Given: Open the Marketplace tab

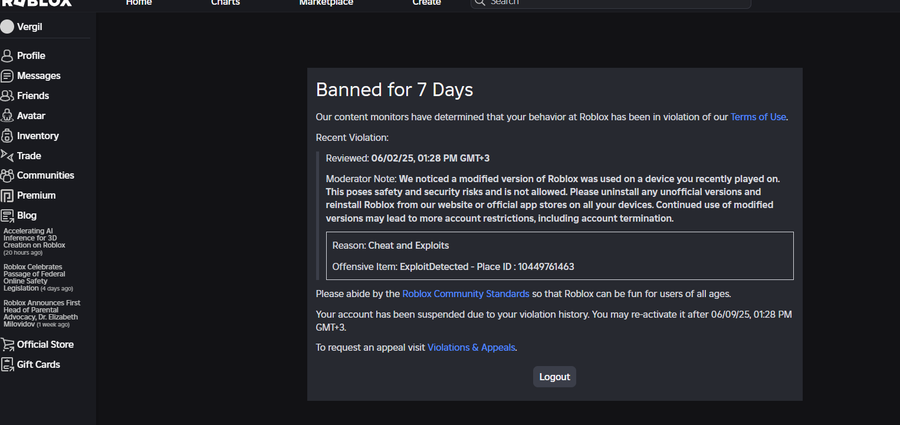Looking at the screenshot, I should pos(326,3).
